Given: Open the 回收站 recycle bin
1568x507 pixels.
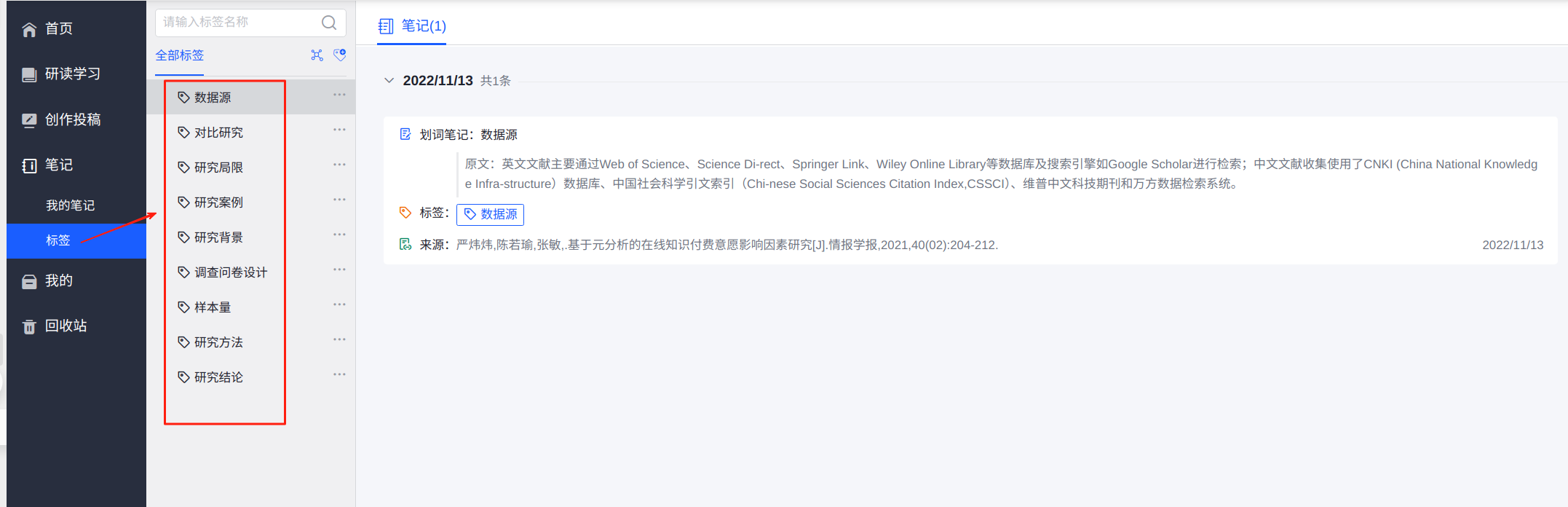Looking at the screenshot, I should coord(66,326).
